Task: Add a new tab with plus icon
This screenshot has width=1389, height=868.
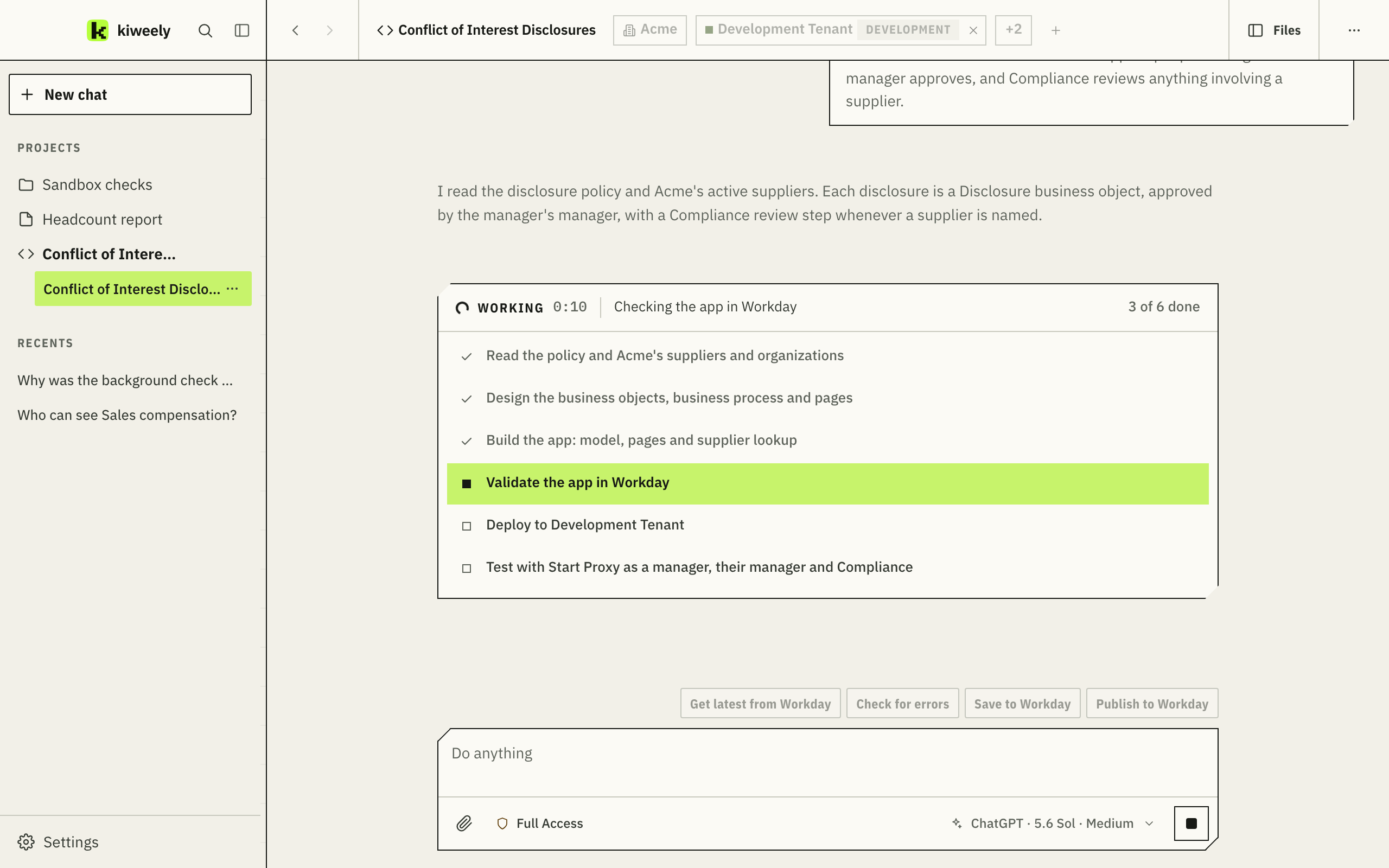Action: [1055, 30]
